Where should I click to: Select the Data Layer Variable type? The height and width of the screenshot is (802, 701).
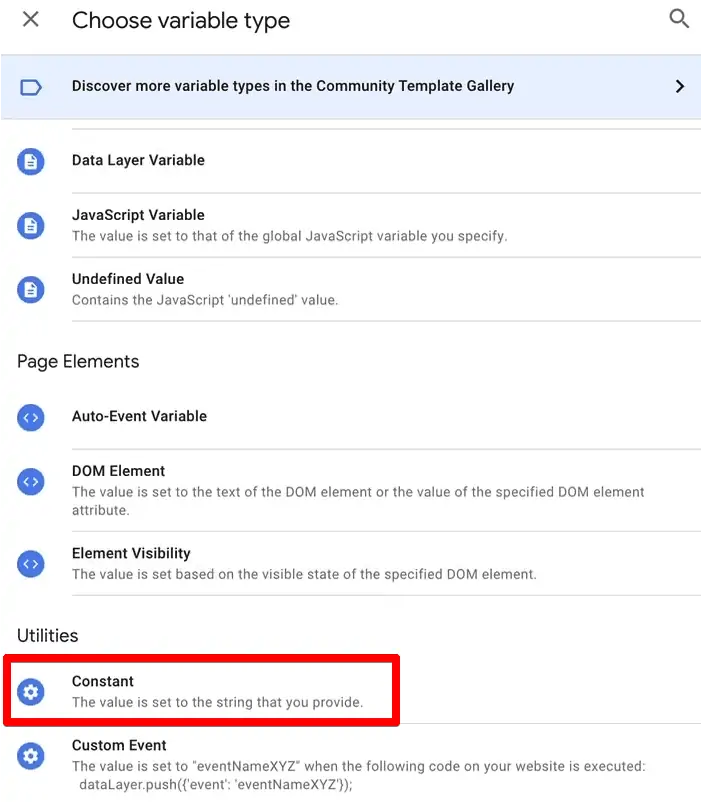(x=138, y=160)
